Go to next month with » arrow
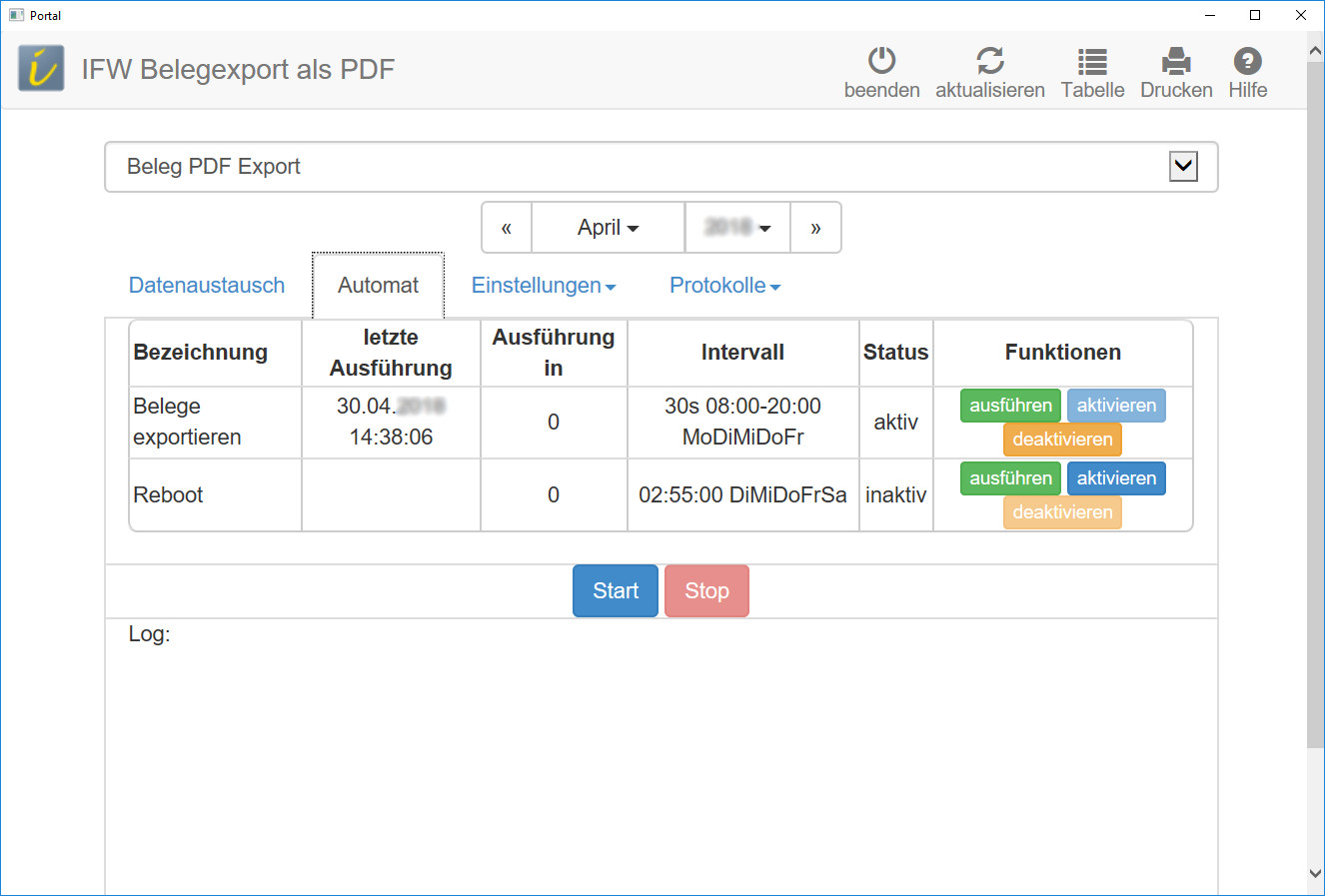Screen dimensions: 1325x896 (815, 228)
